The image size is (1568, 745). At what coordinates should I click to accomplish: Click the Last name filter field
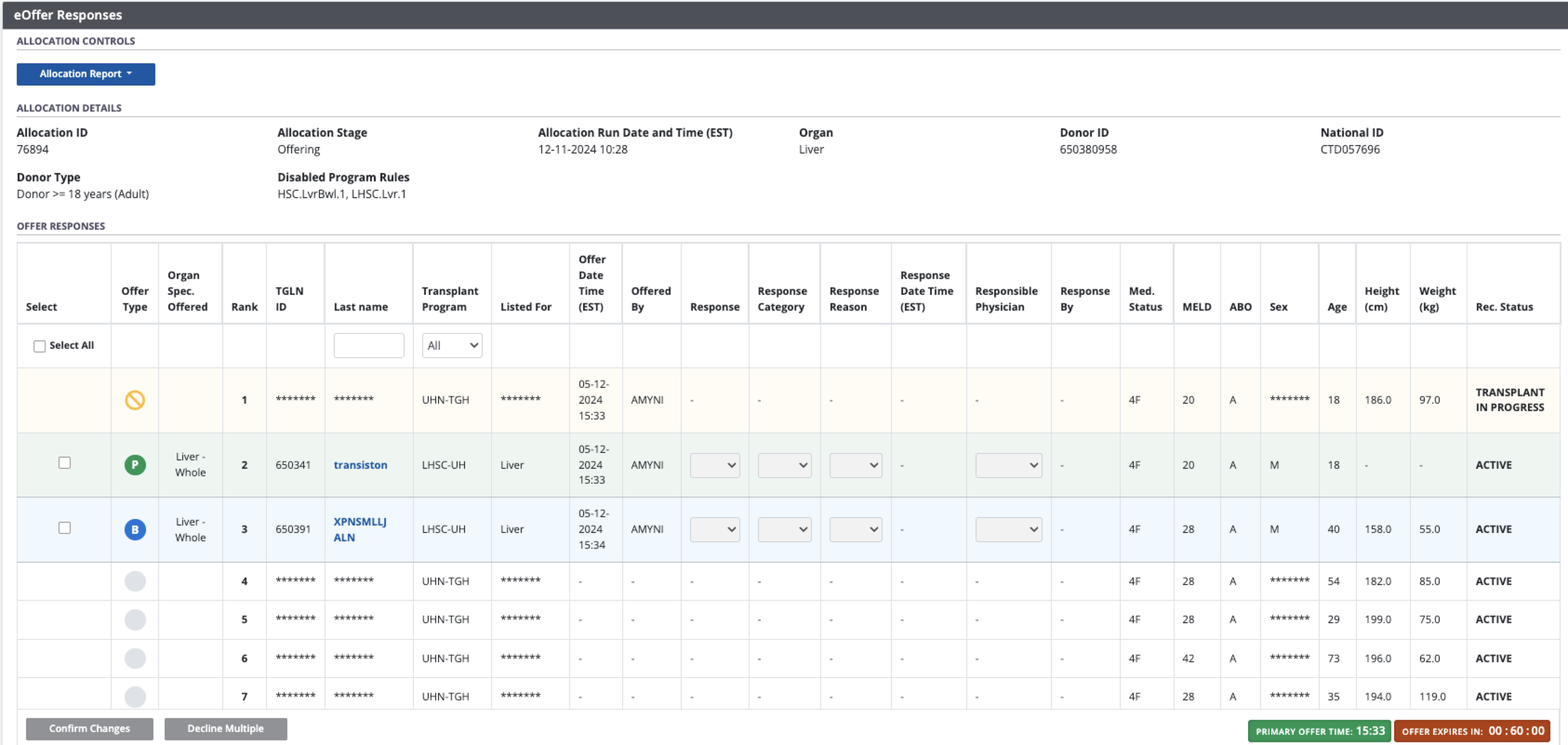coord(369,346)
